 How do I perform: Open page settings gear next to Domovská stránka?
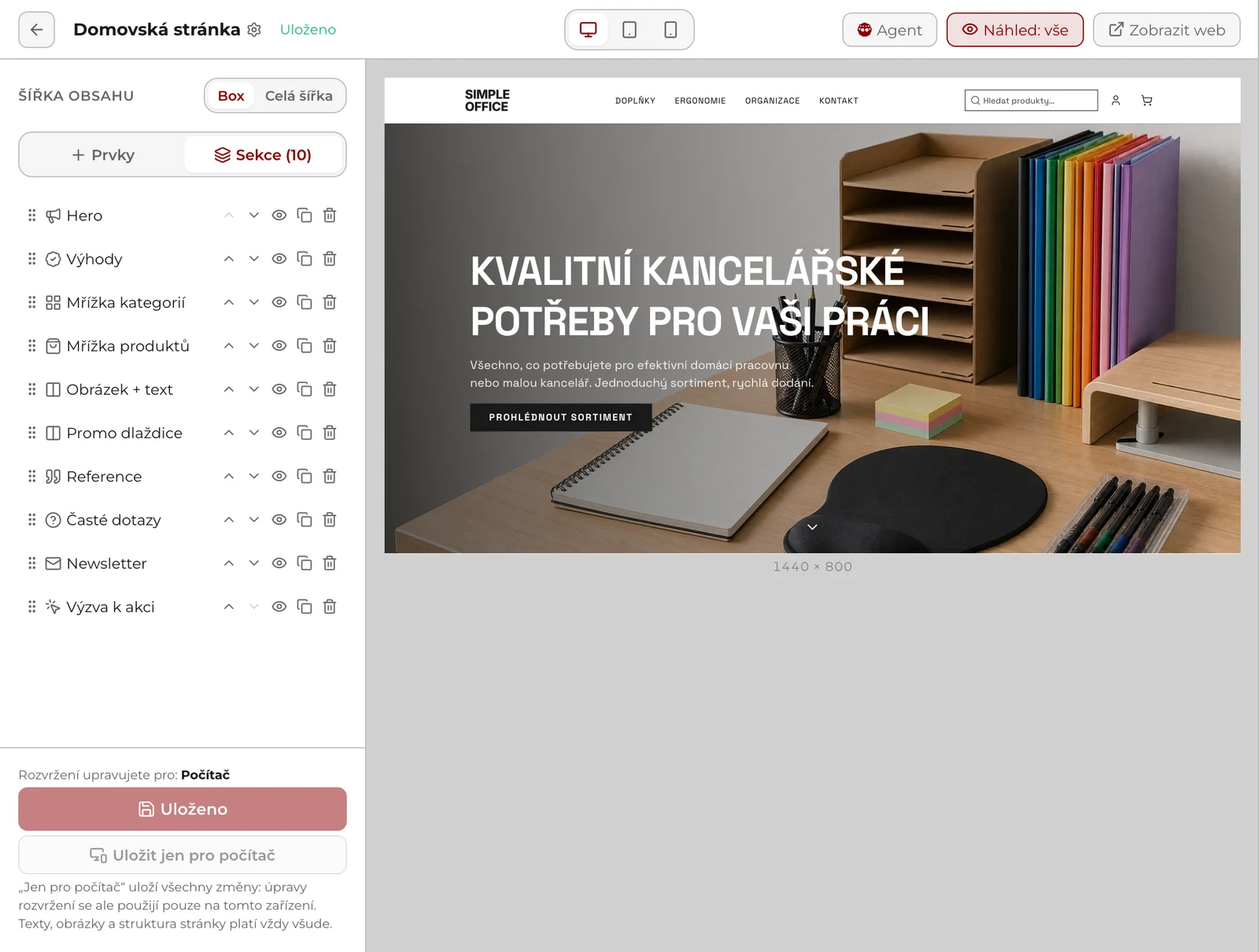click(254, 30)
